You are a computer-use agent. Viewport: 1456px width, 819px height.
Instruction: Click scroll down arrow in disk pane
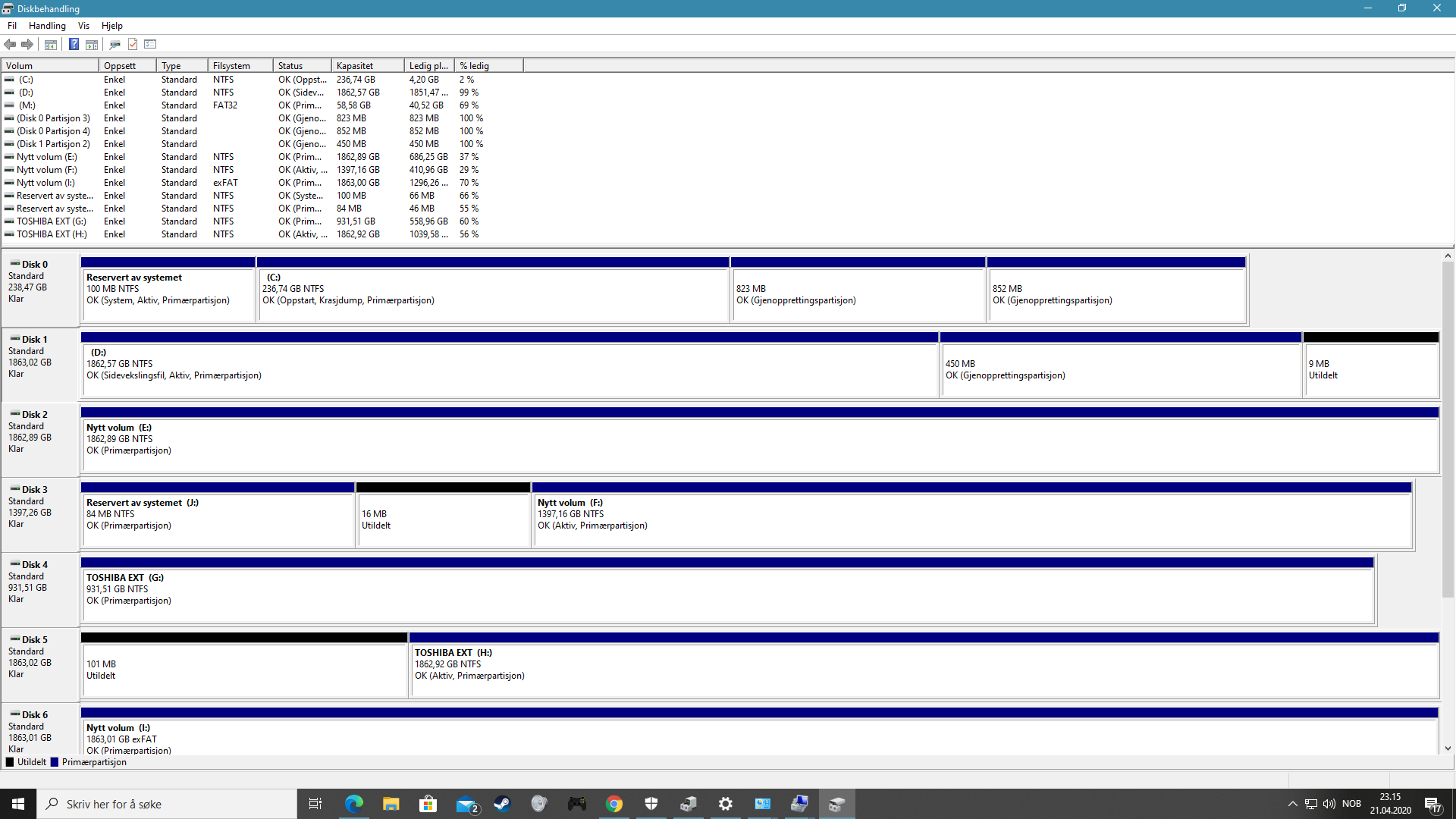[1448, 748]
